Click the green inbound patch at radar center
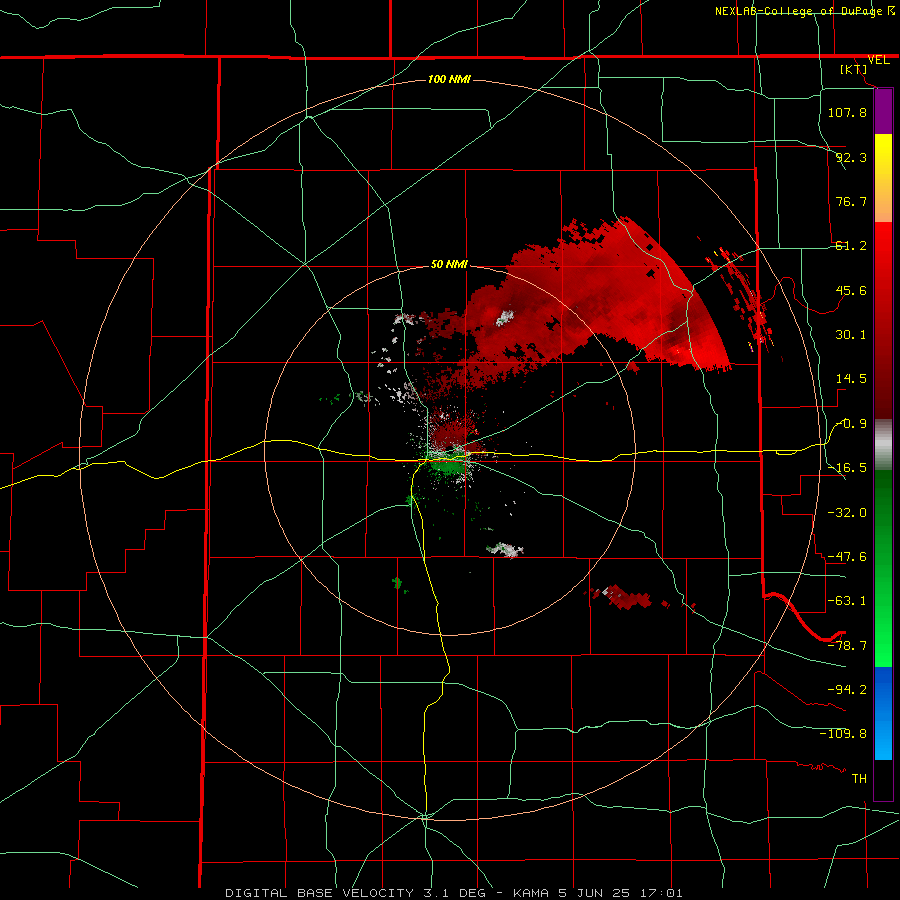900x900 pixels. [x=448, y=466]
